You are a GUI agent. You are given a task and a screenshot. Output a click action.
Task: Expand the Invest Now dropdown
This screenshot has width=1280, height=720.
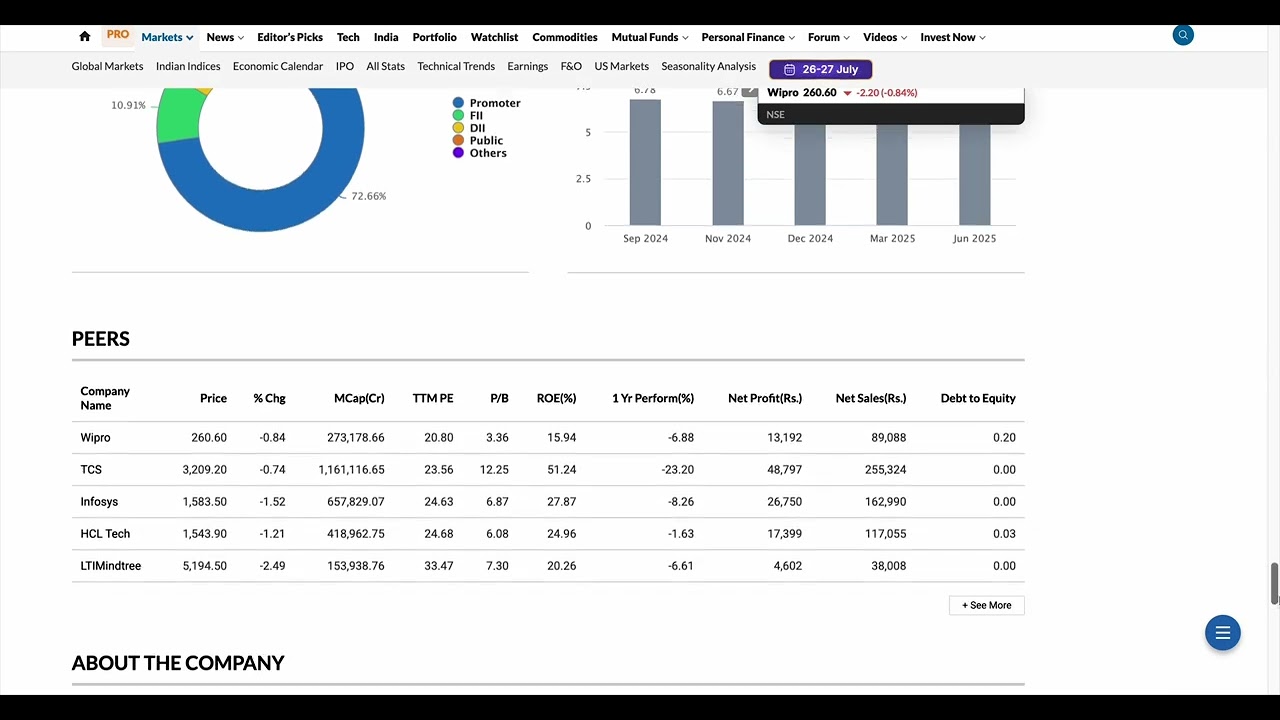953,37
